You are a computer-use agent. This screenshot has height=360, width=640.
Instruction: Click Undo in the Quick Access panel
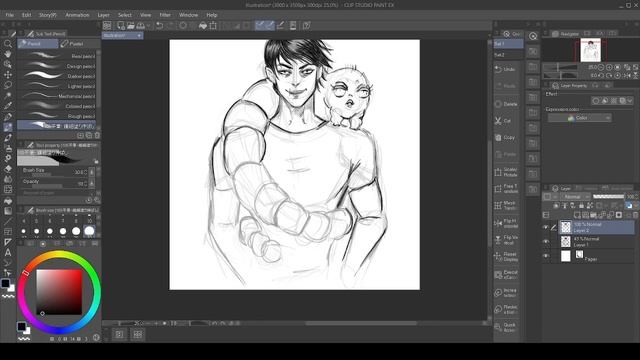click(x=506, y=69)
